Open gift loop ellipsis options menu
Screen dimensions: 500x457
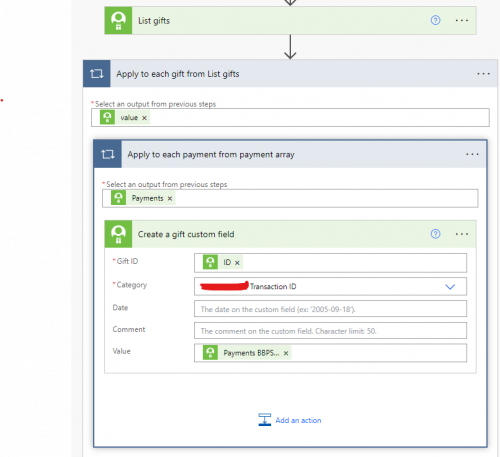click(483, 74)
